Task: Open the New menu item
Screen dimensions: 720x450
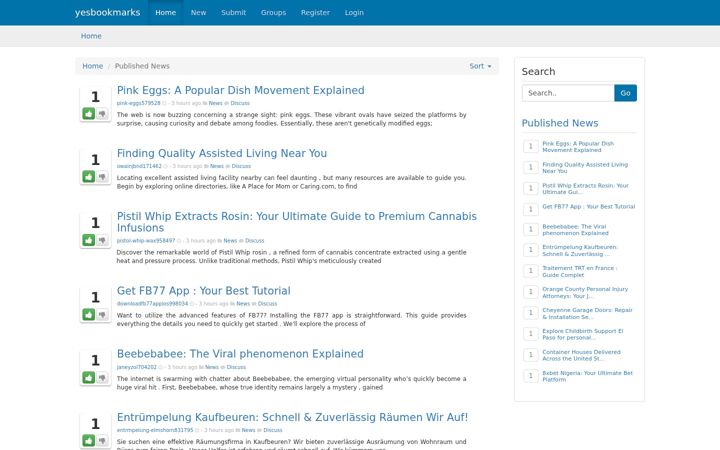Action: (x=198, y=12)
